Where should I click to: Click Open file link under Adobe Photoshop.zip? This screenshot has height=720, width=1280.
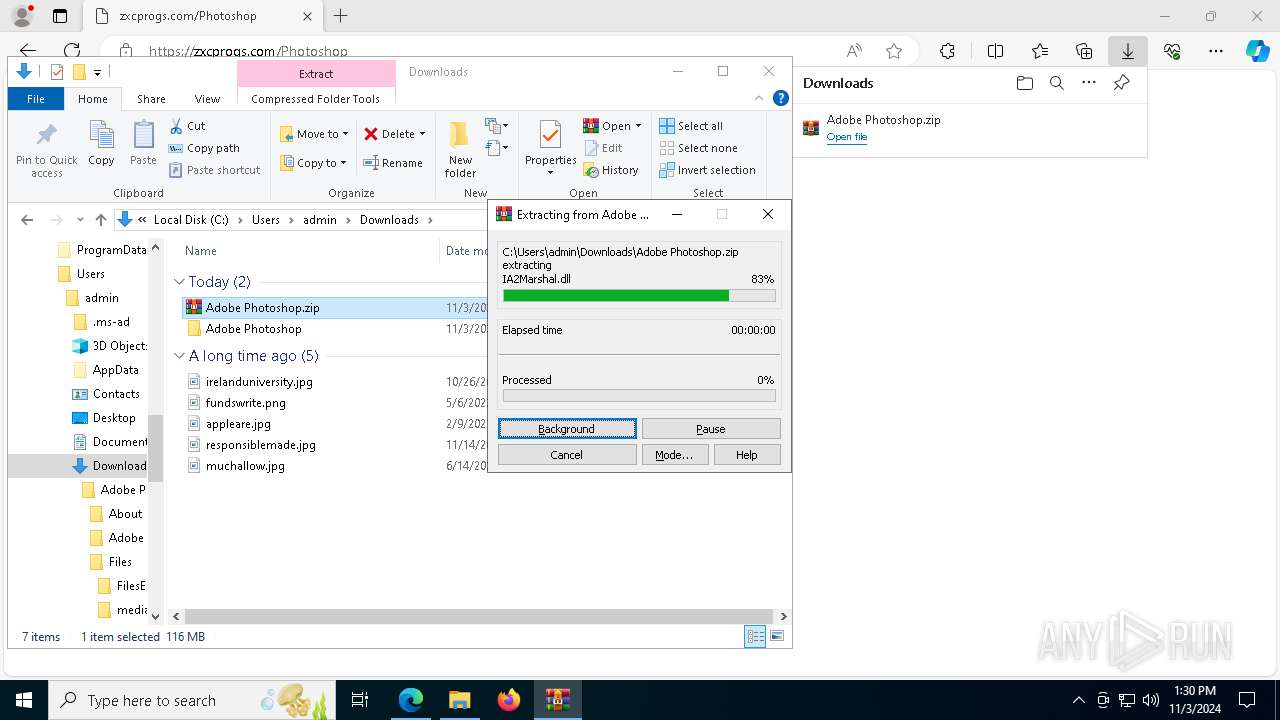(x=846, y=137)
